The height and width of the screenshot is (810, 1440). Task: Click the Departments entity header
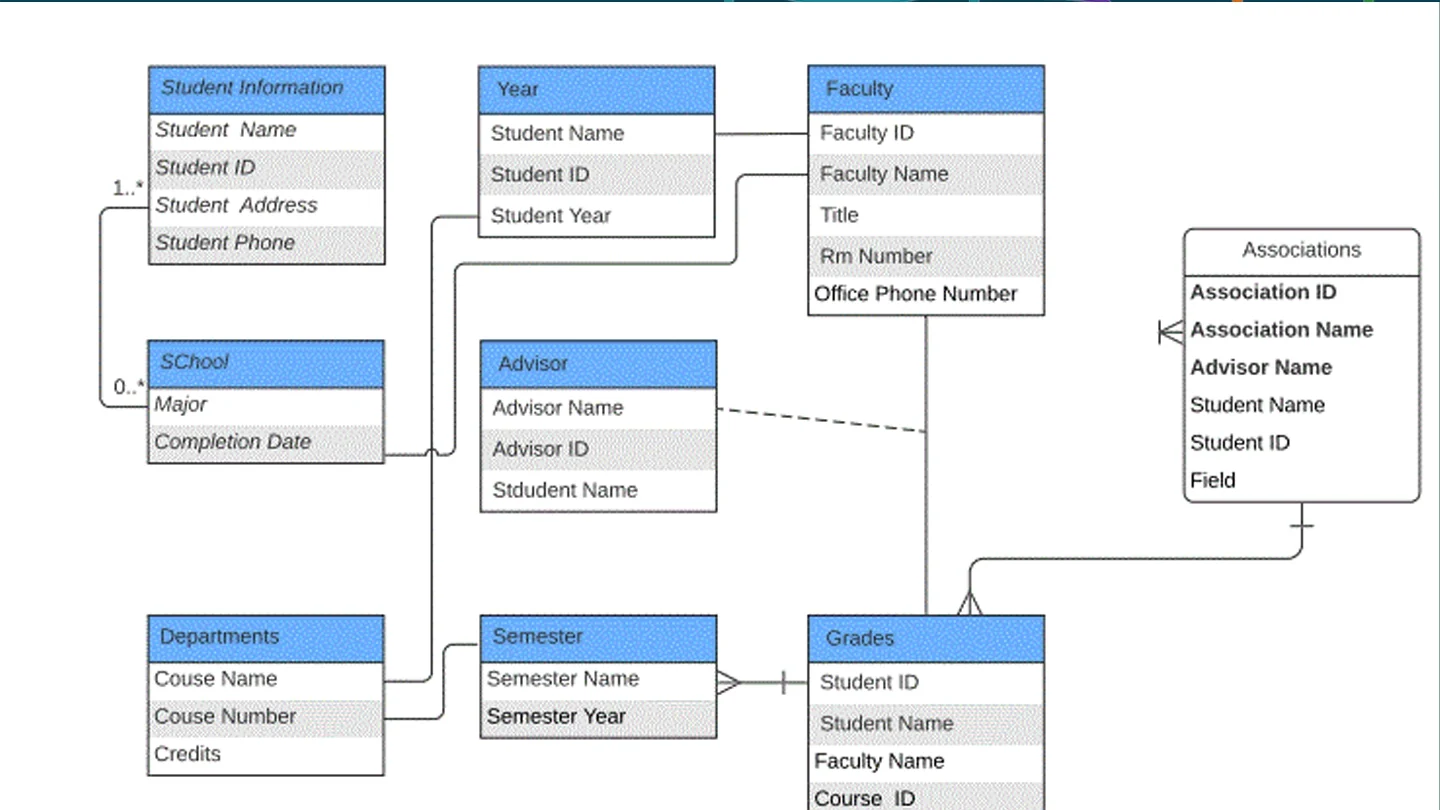[x=266, y=638]
